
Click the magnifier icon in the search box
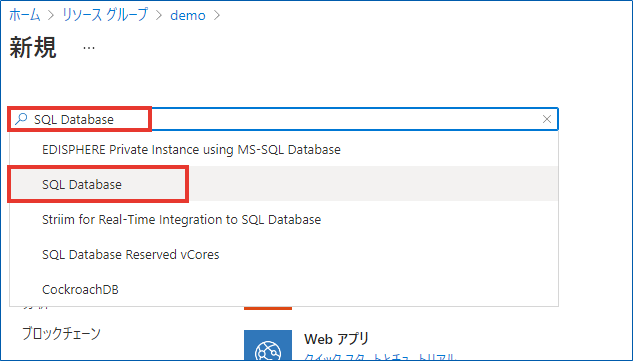tap(21, 119)
